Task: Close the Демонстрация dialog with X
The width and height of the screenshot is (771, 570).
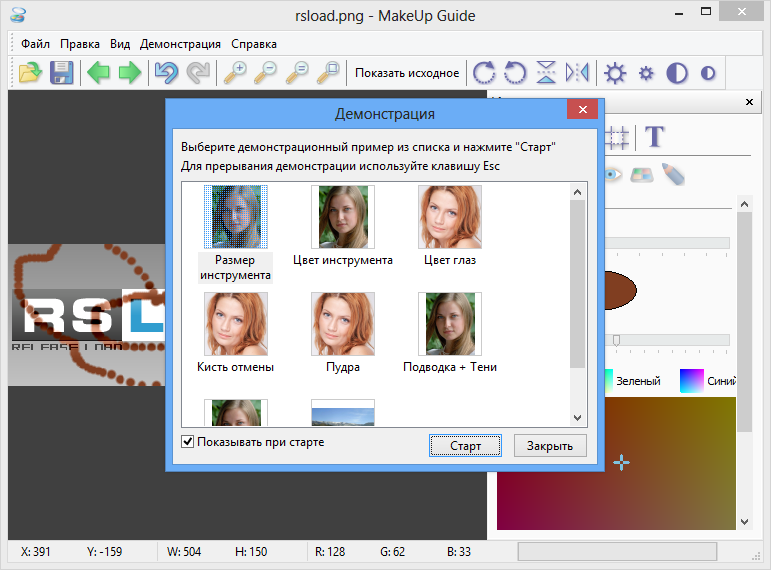Action: [x=583, y=109]
